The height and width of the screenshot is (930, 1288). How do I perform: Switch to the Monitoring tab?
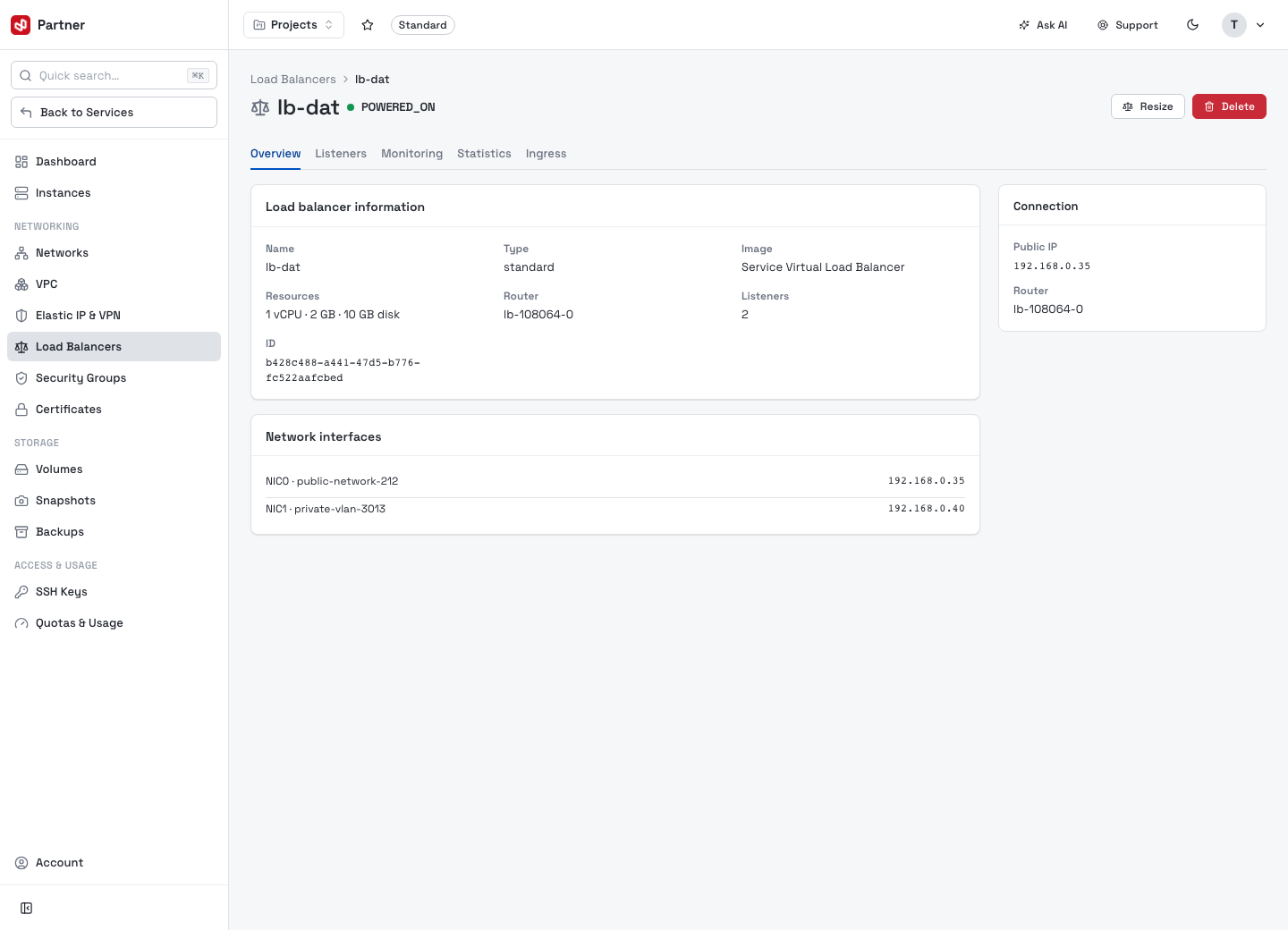(x=411, y=154)
